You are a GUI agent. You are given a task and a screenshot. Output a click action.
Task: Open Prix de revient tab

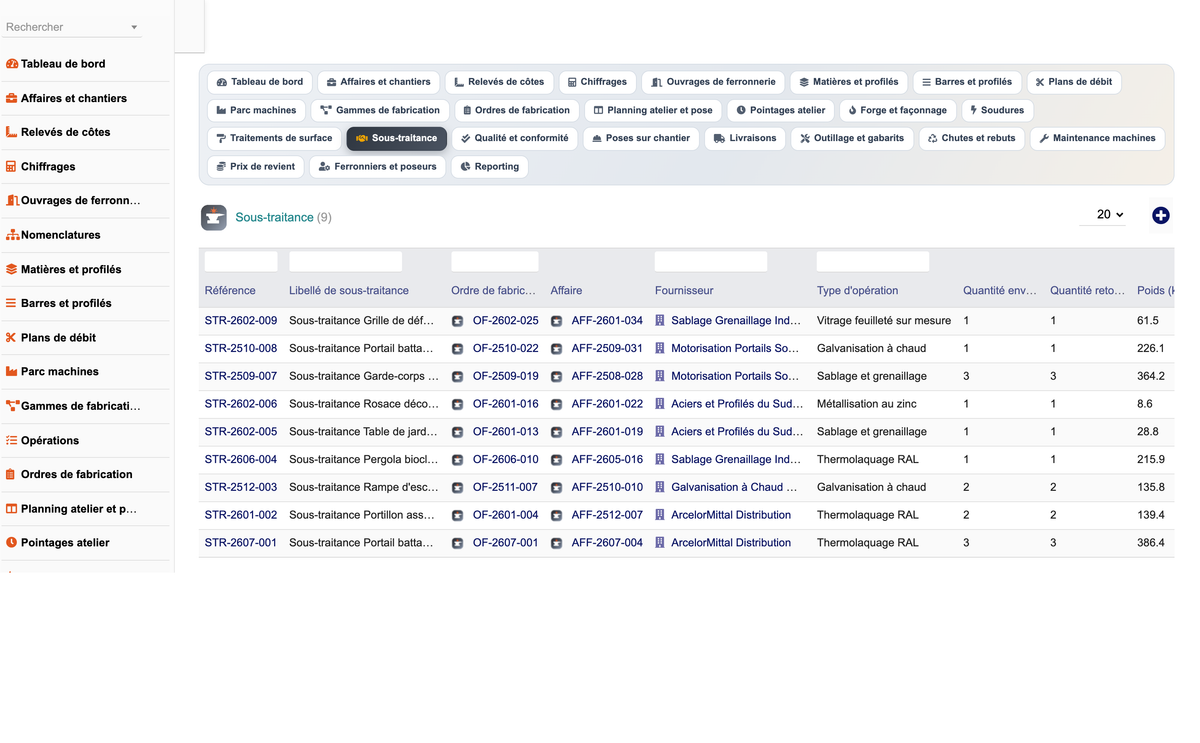click(256, 166)
